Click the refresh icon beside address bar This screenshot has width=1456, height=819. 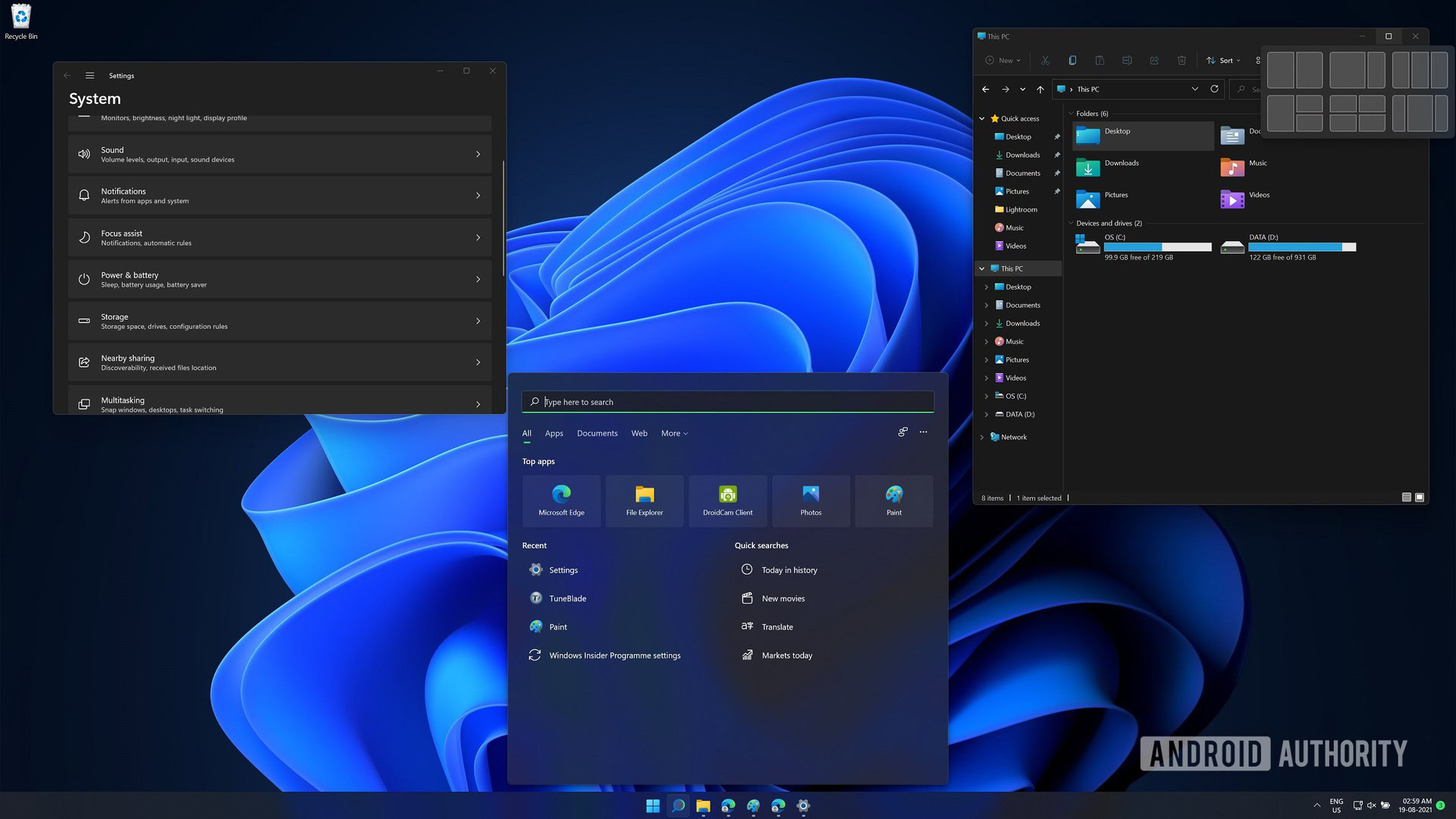1214,89
